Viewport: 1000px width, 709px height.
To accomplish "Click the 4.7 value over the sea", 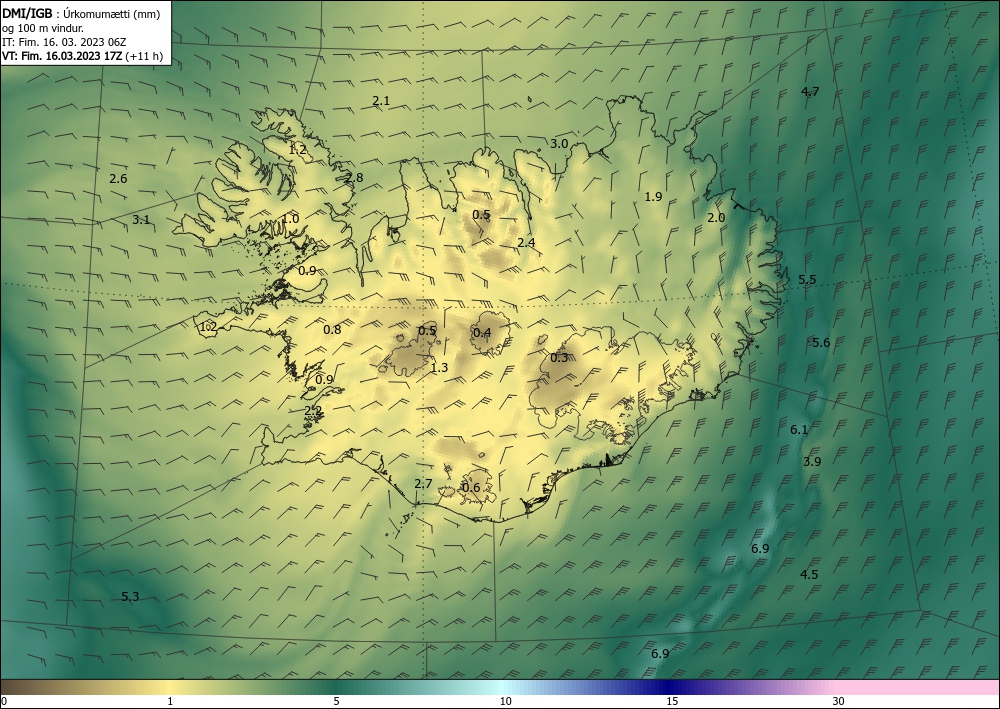I will (810, 91).
